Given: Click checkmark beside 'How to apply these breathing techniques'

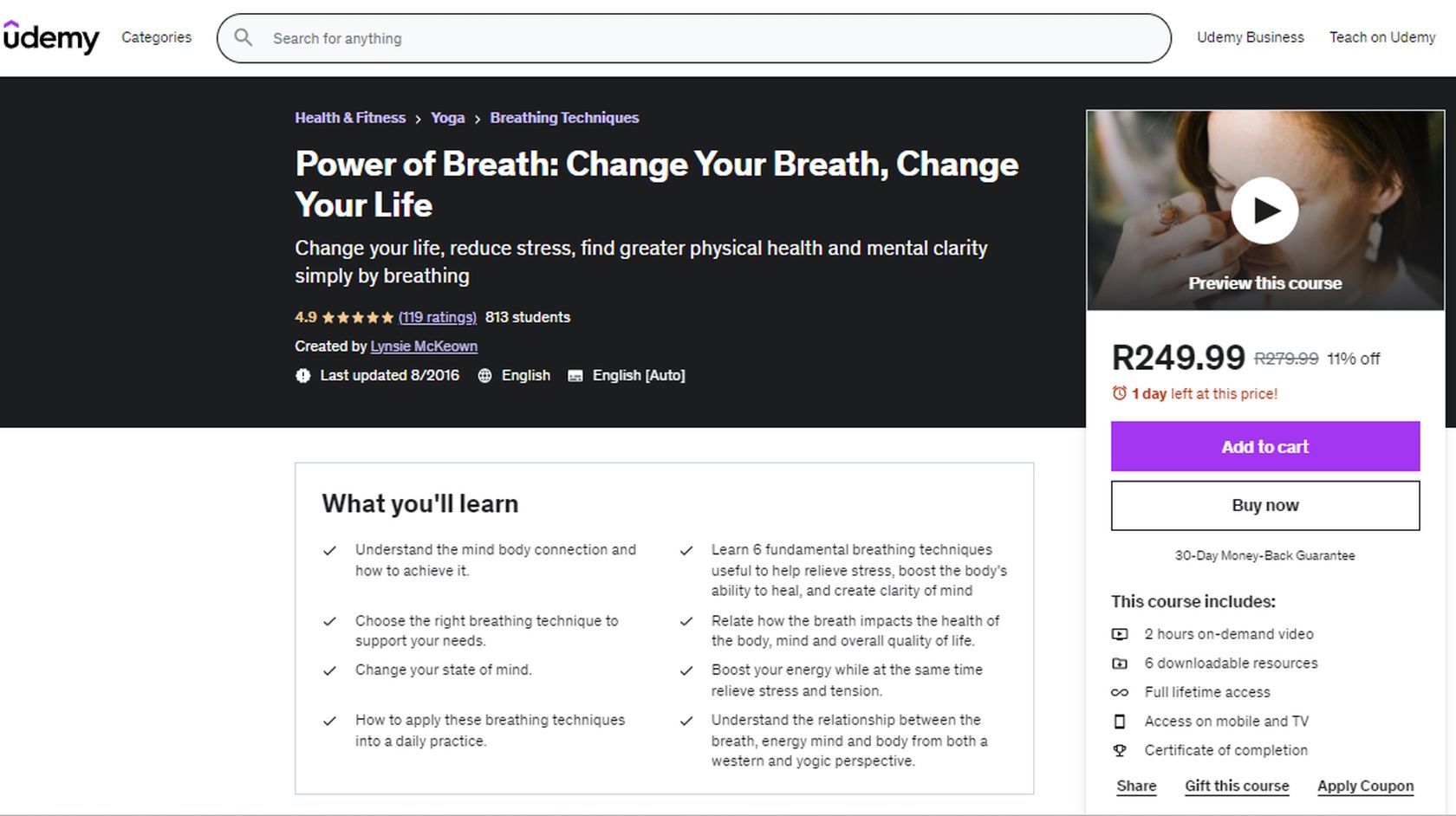Looking at the screenshot, I should coord(329,721).
